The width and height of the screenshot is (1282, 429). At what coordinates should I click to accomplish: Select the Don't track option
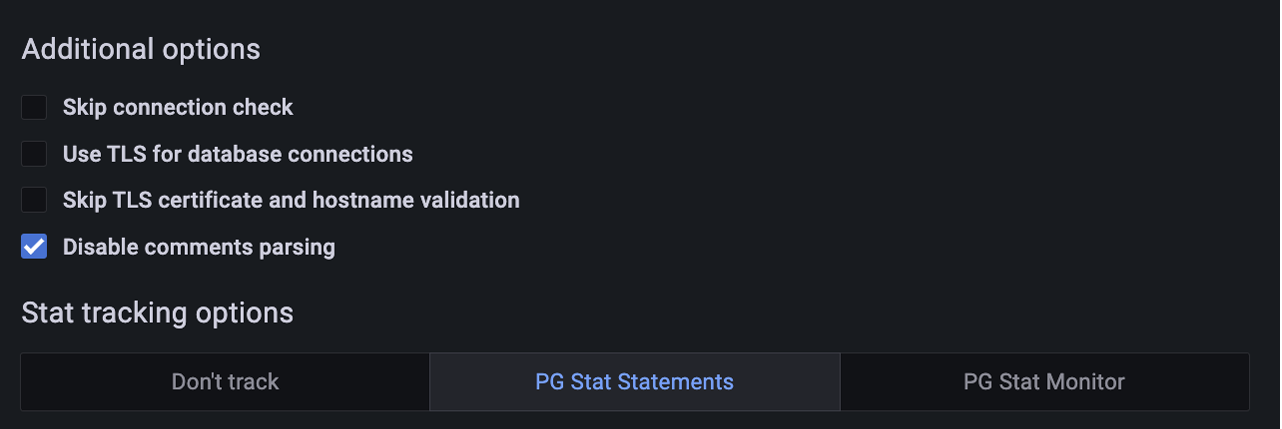point(225,381)
